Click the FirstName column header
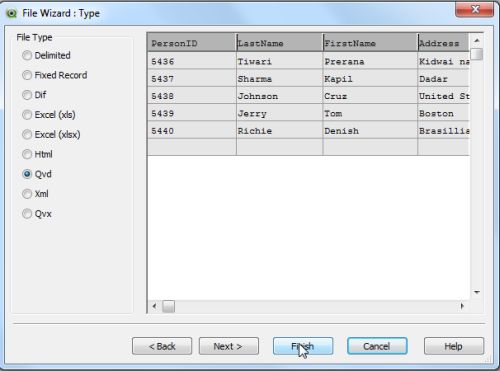 pos(370,43)
